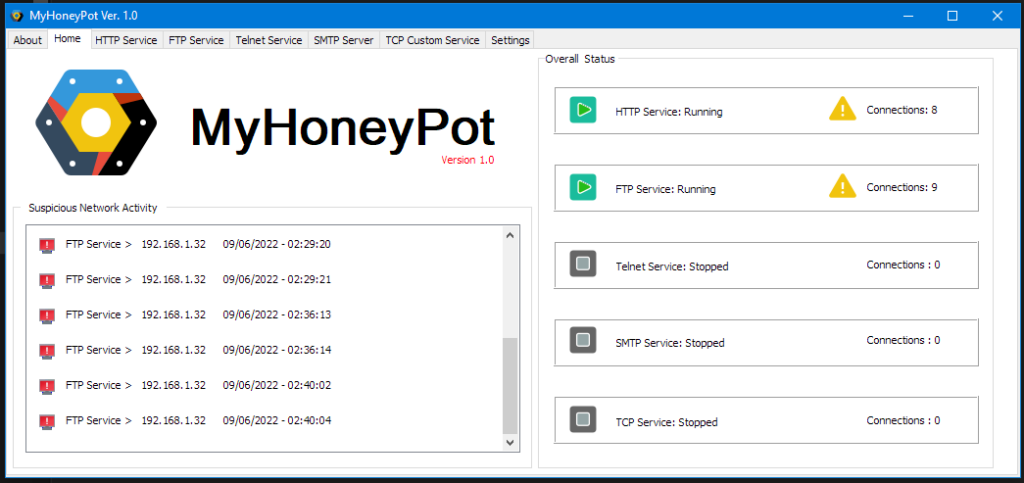Click the title bar MyHoneyPot app icon

tap(18, 16)
